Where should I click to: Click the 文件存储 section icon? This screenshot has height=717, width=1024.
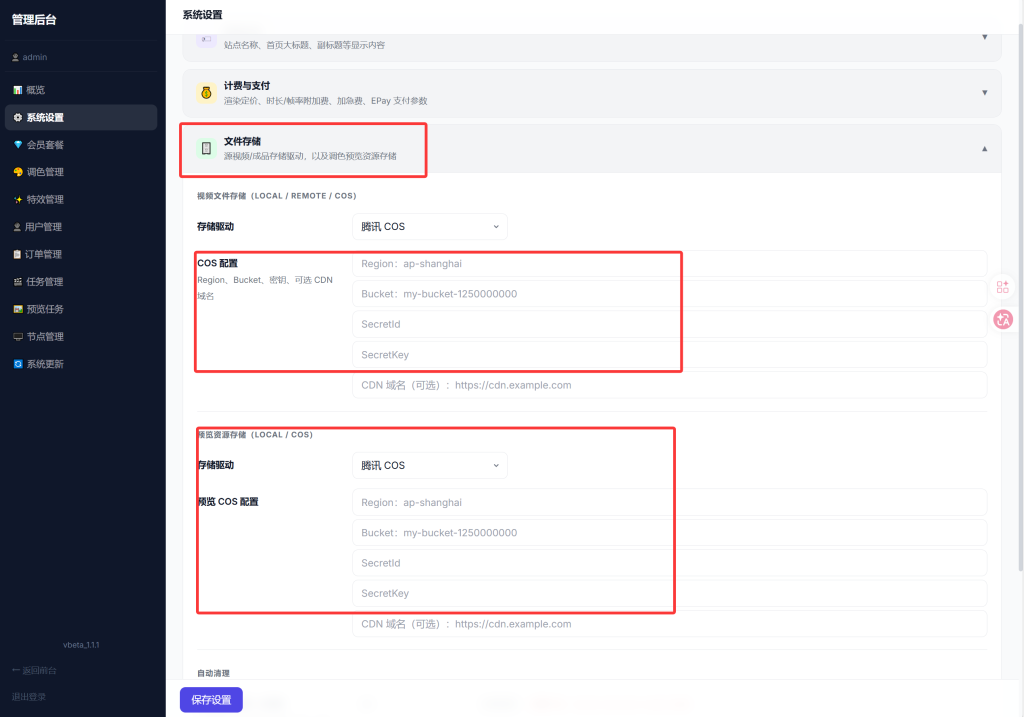(x=207, y=148)
